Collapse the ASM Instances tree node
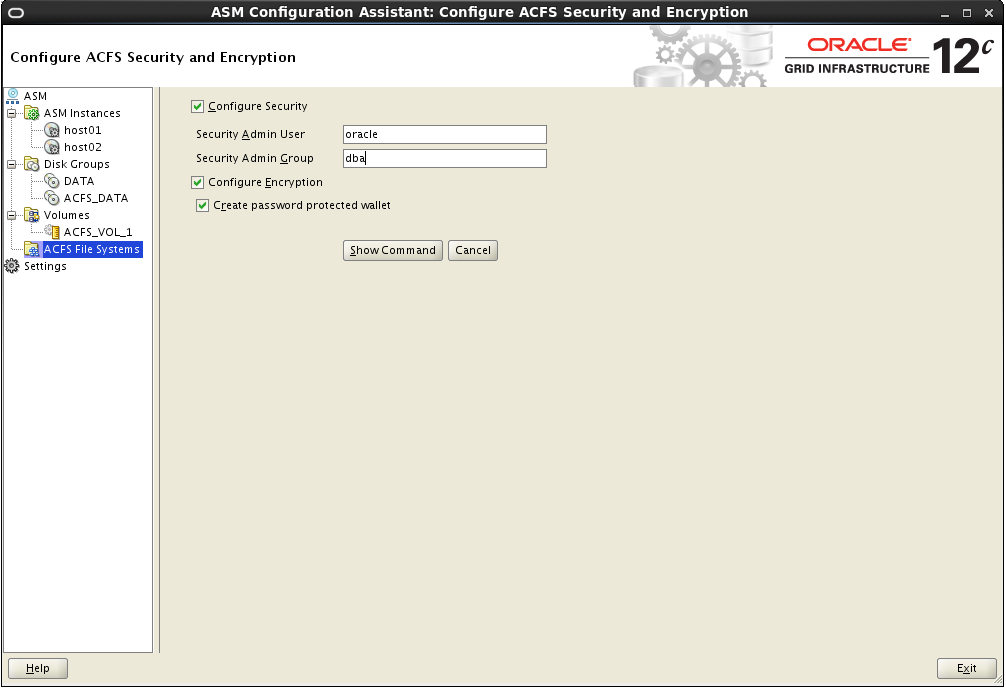Viewport: 1006px width, 688px height. (12, 113)
